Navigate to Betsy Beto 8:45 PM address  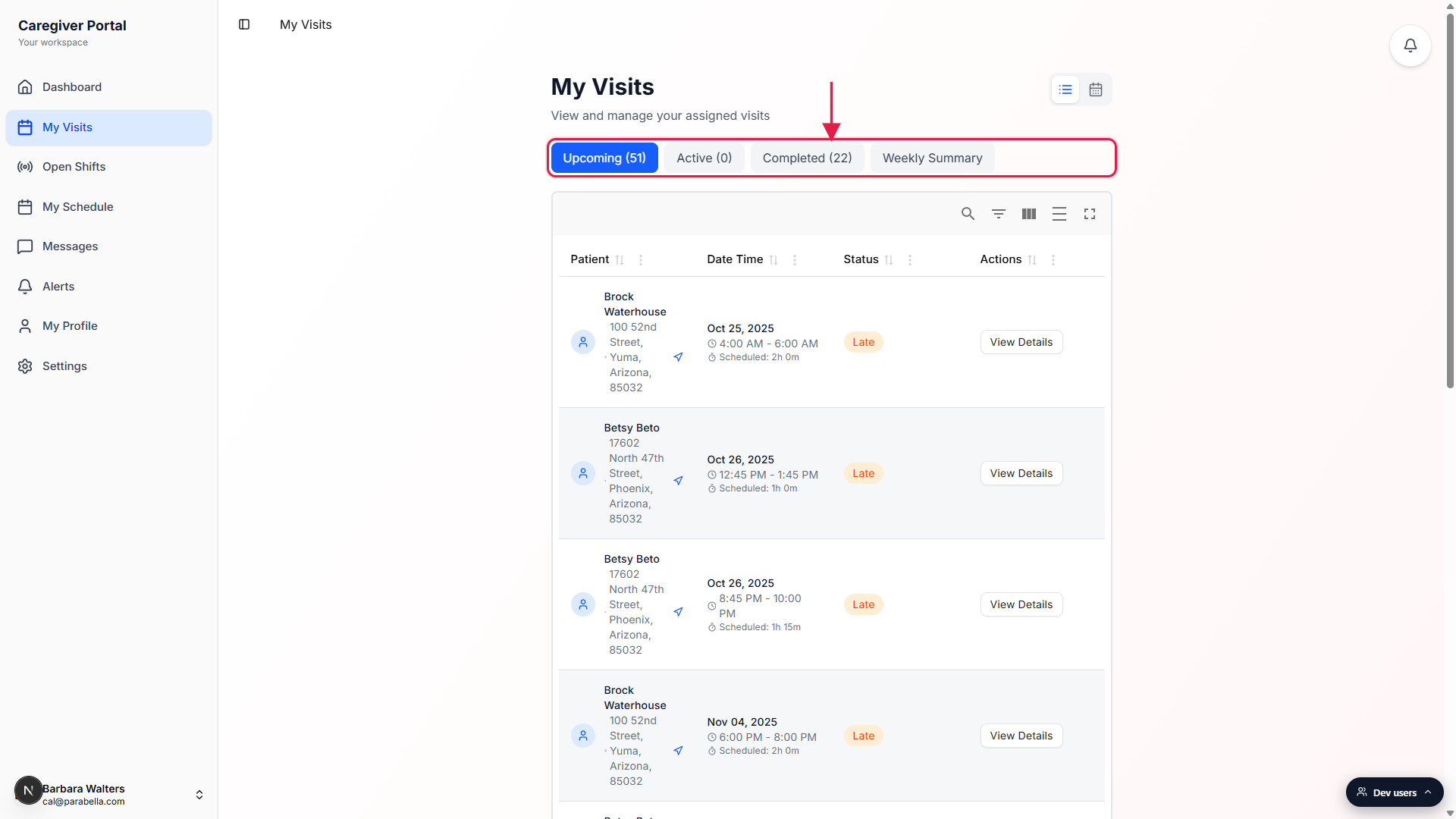pyautogui.click(x=678, y=612)
